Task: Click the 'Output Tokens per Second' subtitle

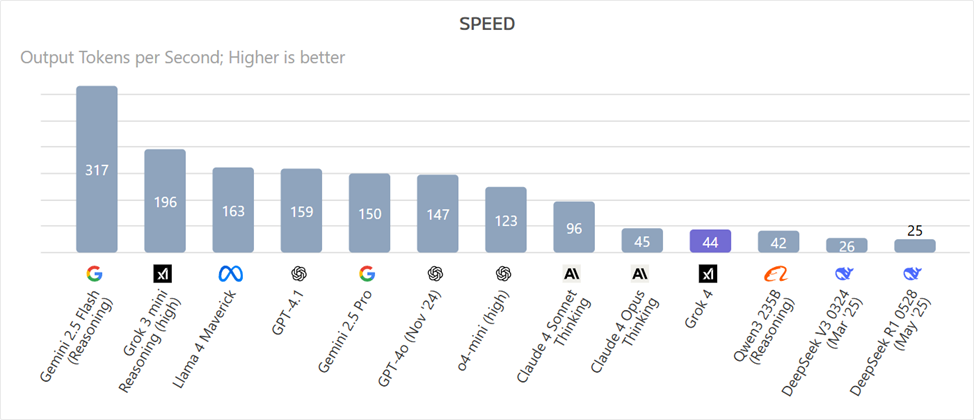Action: coord(183,58)
